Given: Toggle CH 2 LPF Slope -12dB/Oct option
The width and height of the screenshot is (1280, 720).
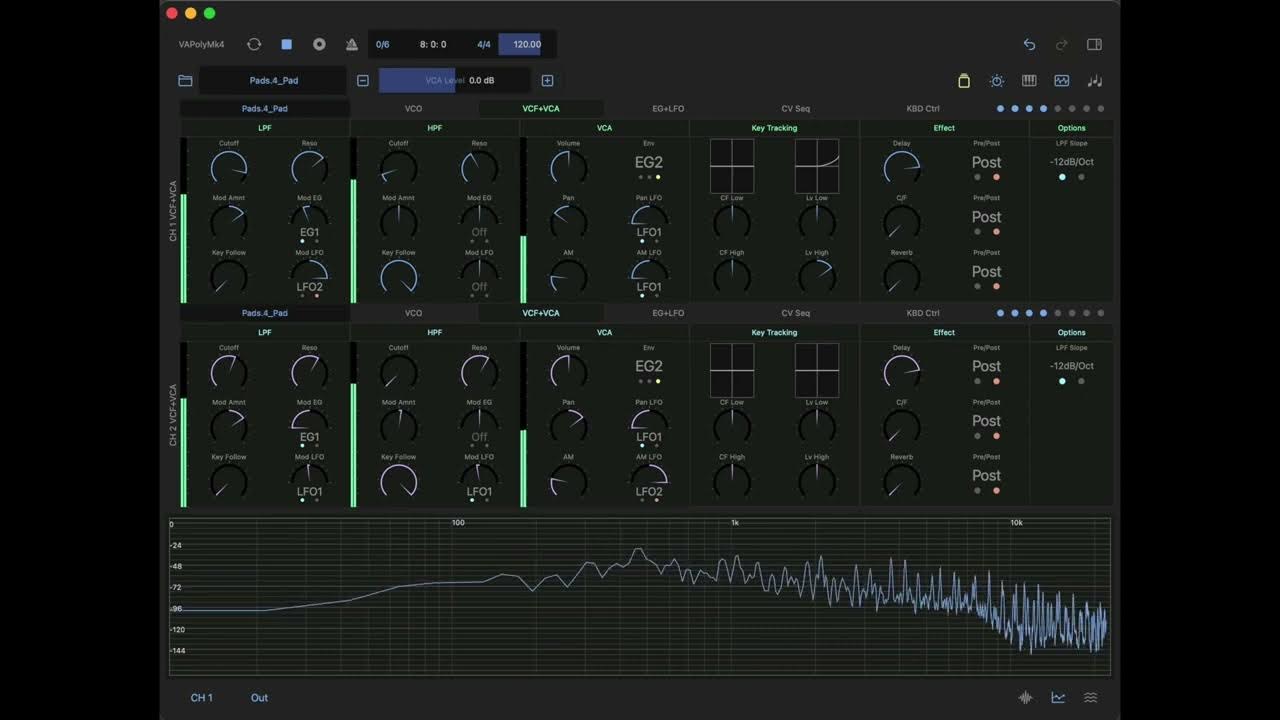Looking at the screenshot, I should (x=1071, y=366).
